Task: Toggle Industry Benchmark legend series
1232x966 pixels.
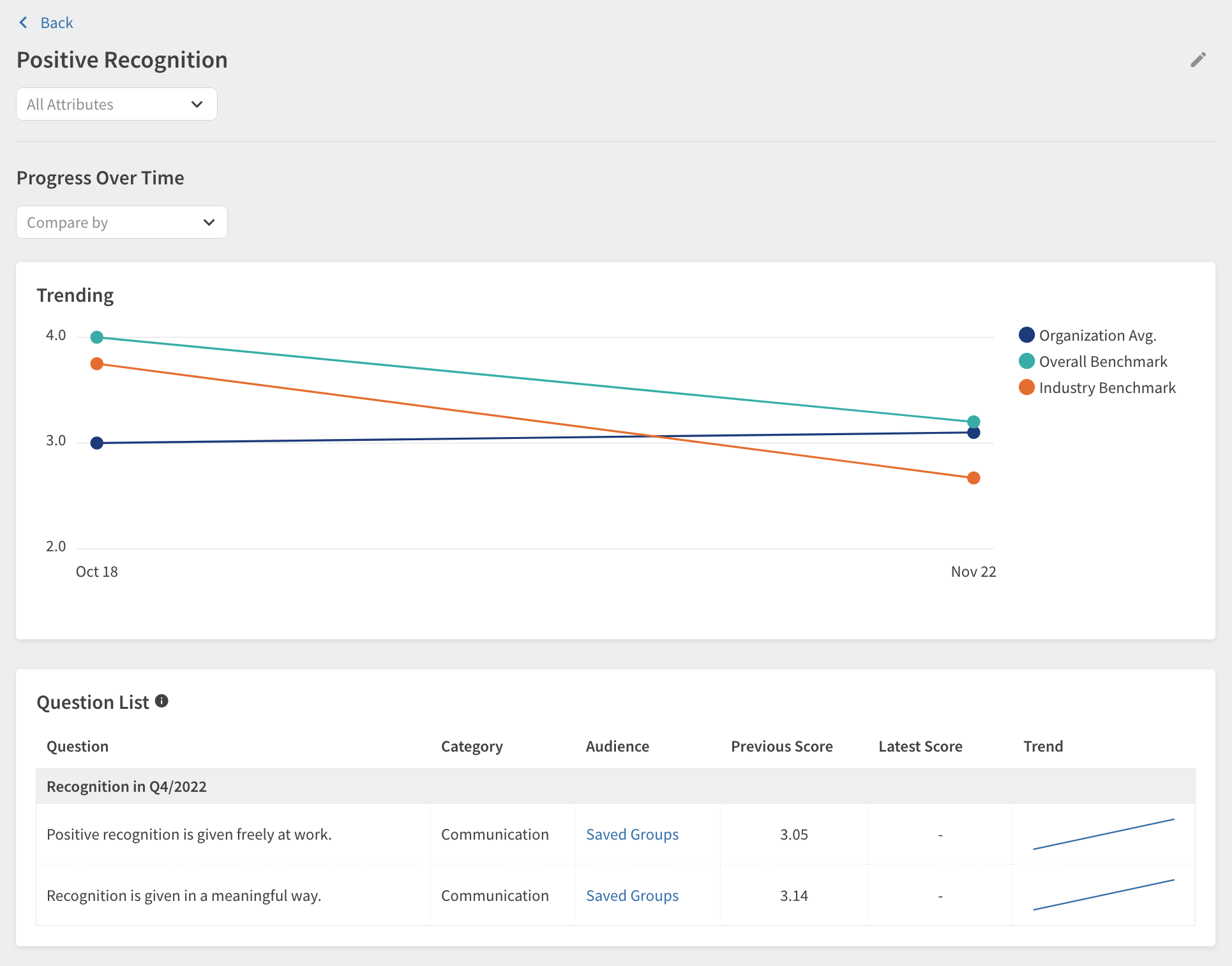Action: click(x=1106, y=388)
